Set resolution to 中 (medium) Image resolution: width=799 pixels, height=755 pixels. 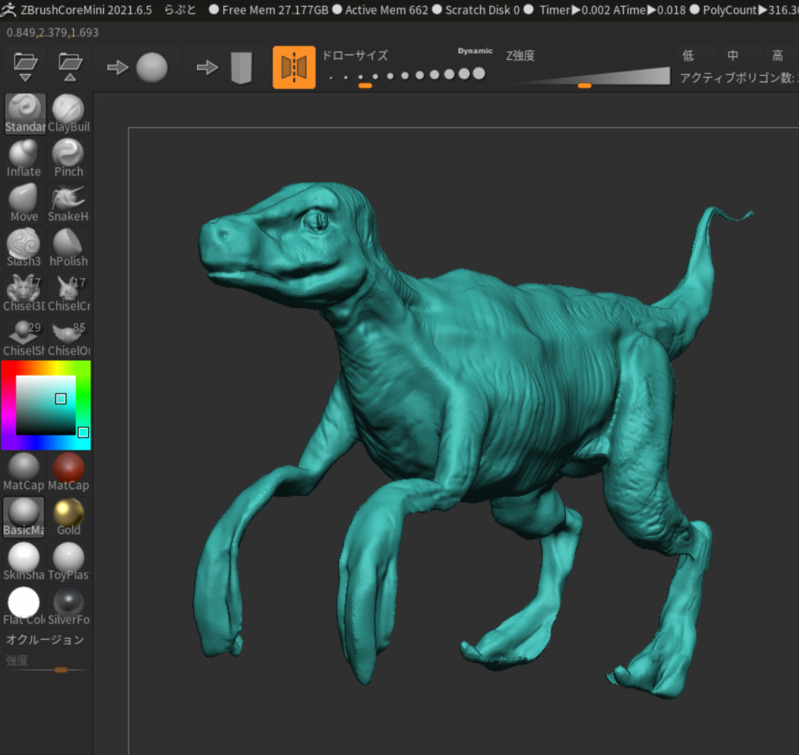click(x=733, y=56)
